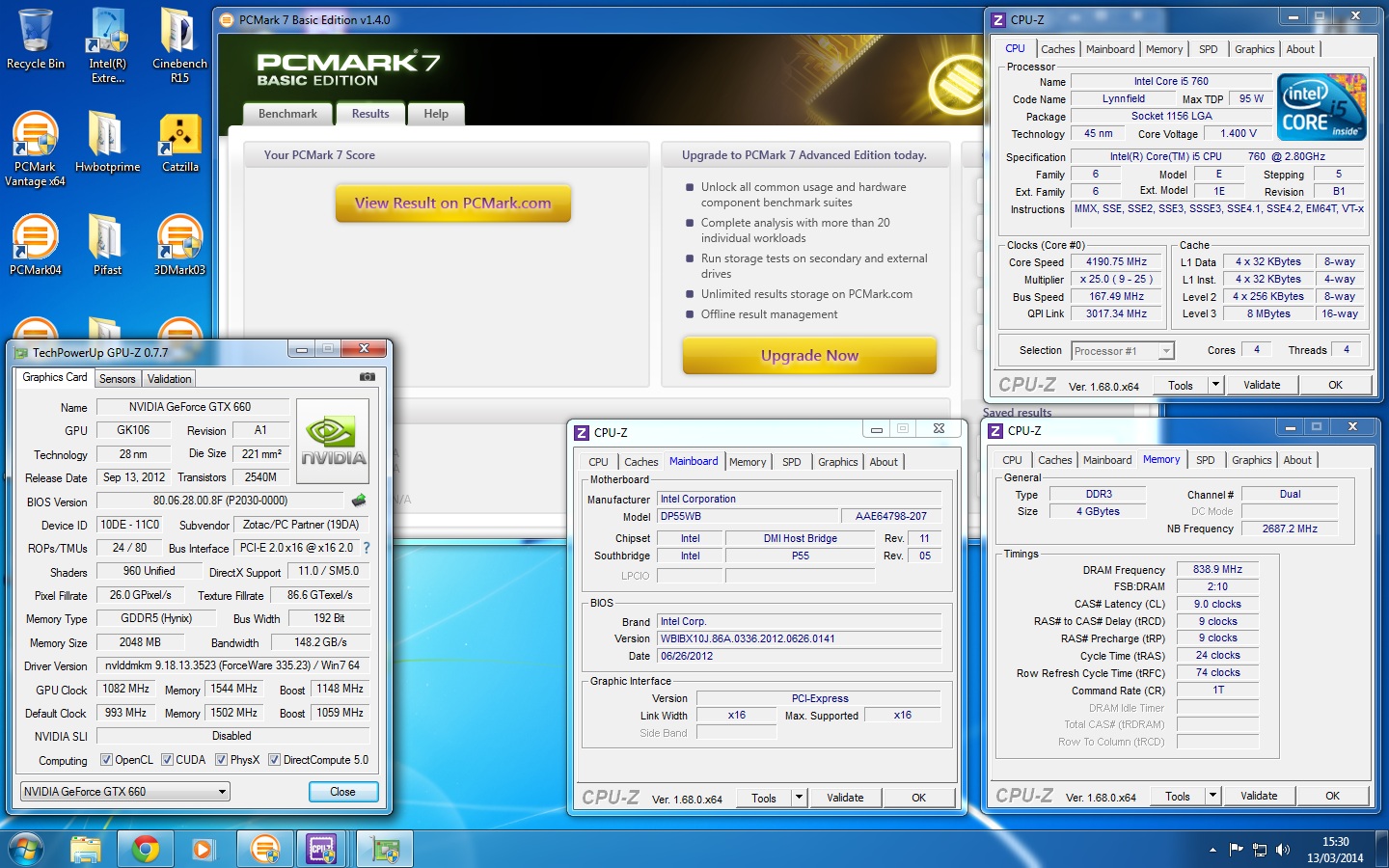Open the Processor #1 selection dropdown

[x=1123, y=351]
